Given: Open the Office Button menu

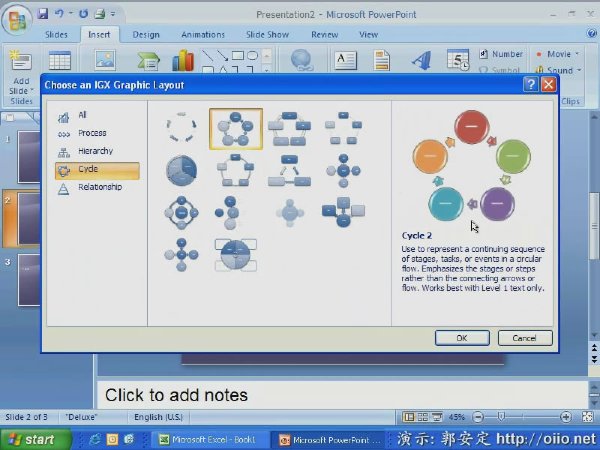Looking at the screenshot, I should pos(17,20).
